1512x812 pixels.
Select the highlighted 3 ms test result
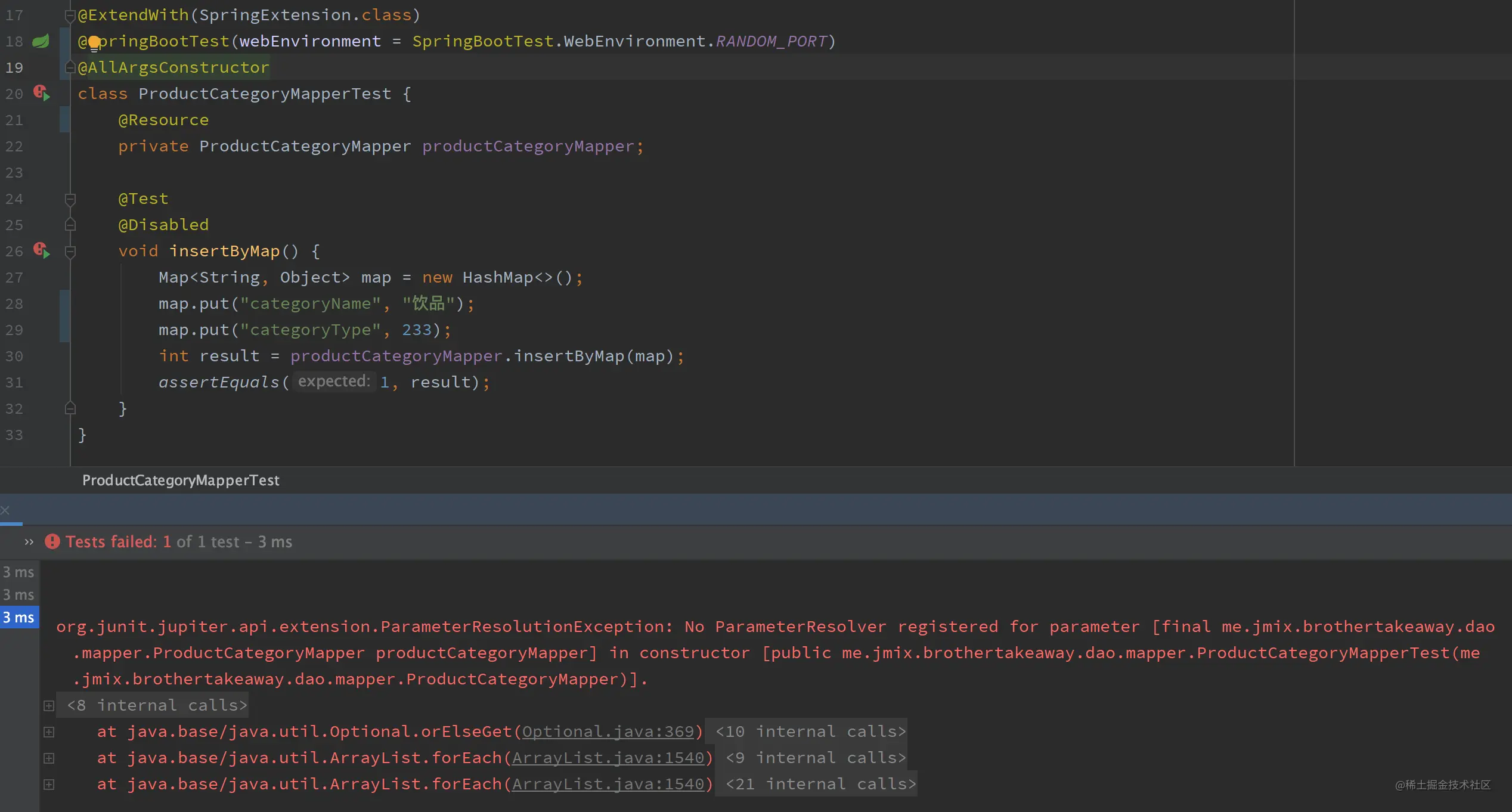click(19, 617)
